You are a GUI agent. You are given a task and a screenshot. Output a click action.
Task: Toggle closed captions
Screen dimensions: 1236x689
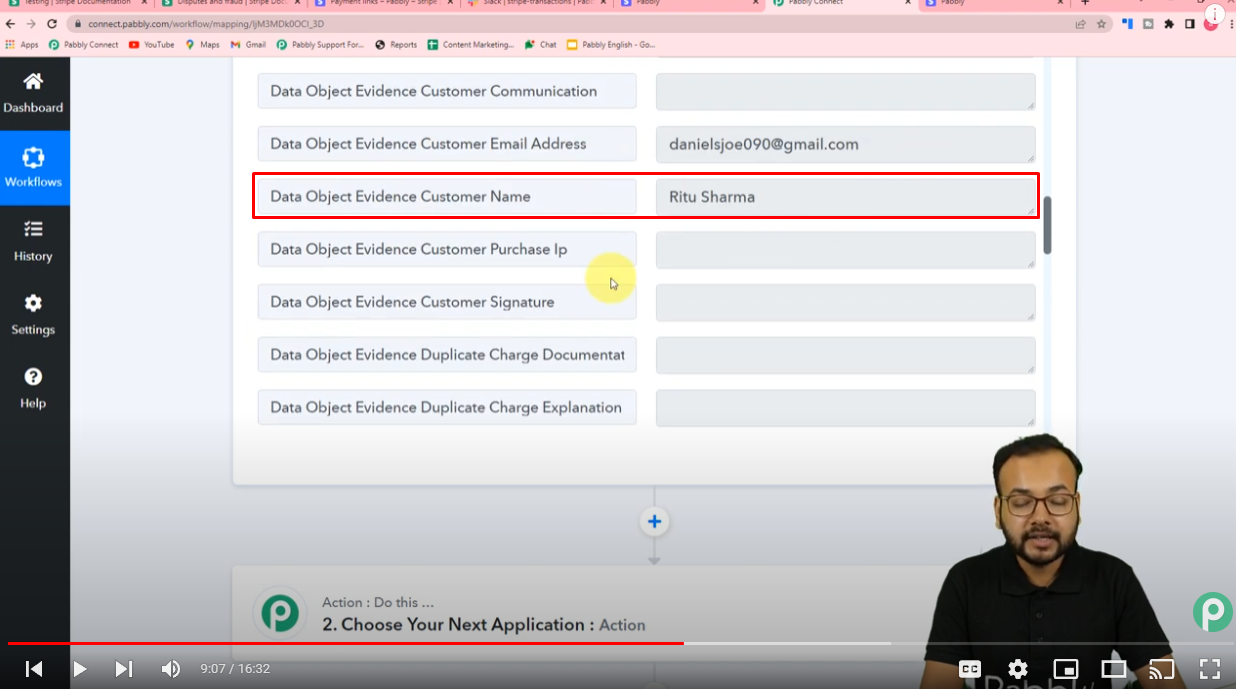(970, 669)
